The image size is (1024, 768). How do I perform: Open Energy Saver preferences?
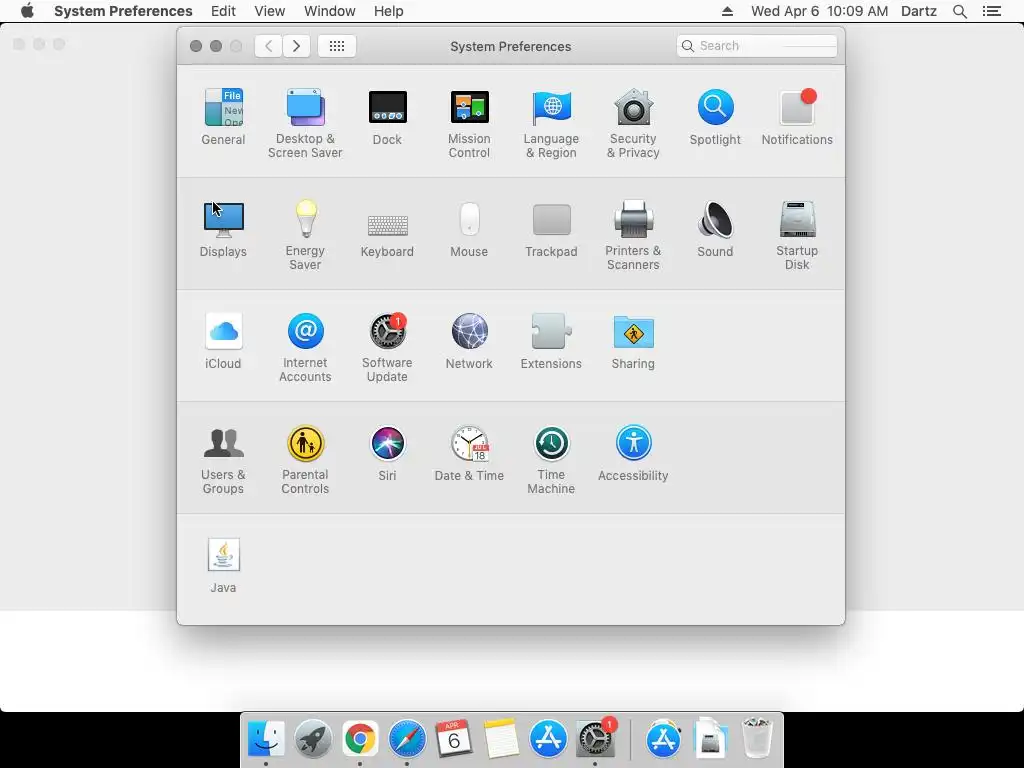(305, 236)
